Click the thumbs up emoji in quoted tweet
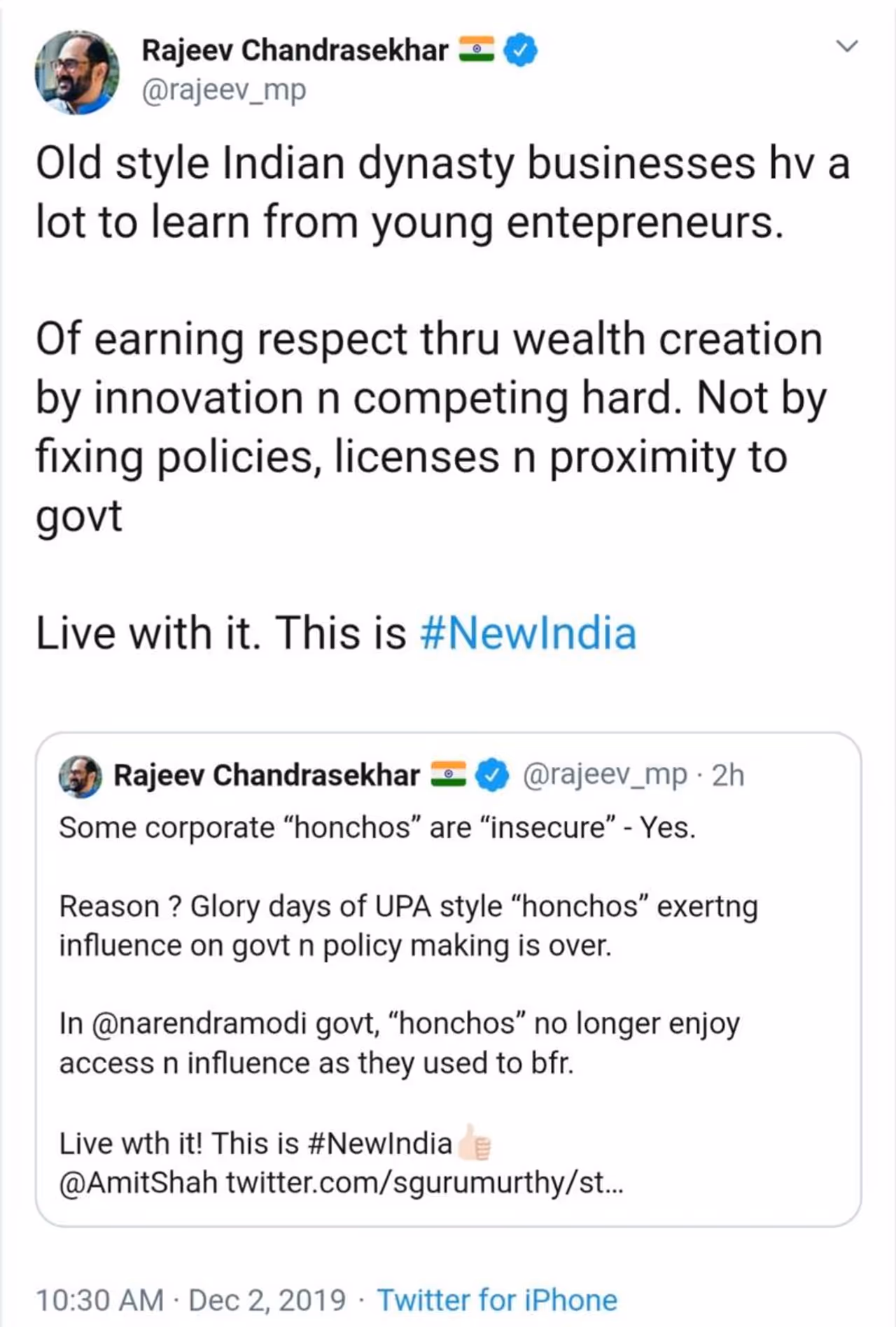This screenshot has width=896, height=1327. 475,1143
